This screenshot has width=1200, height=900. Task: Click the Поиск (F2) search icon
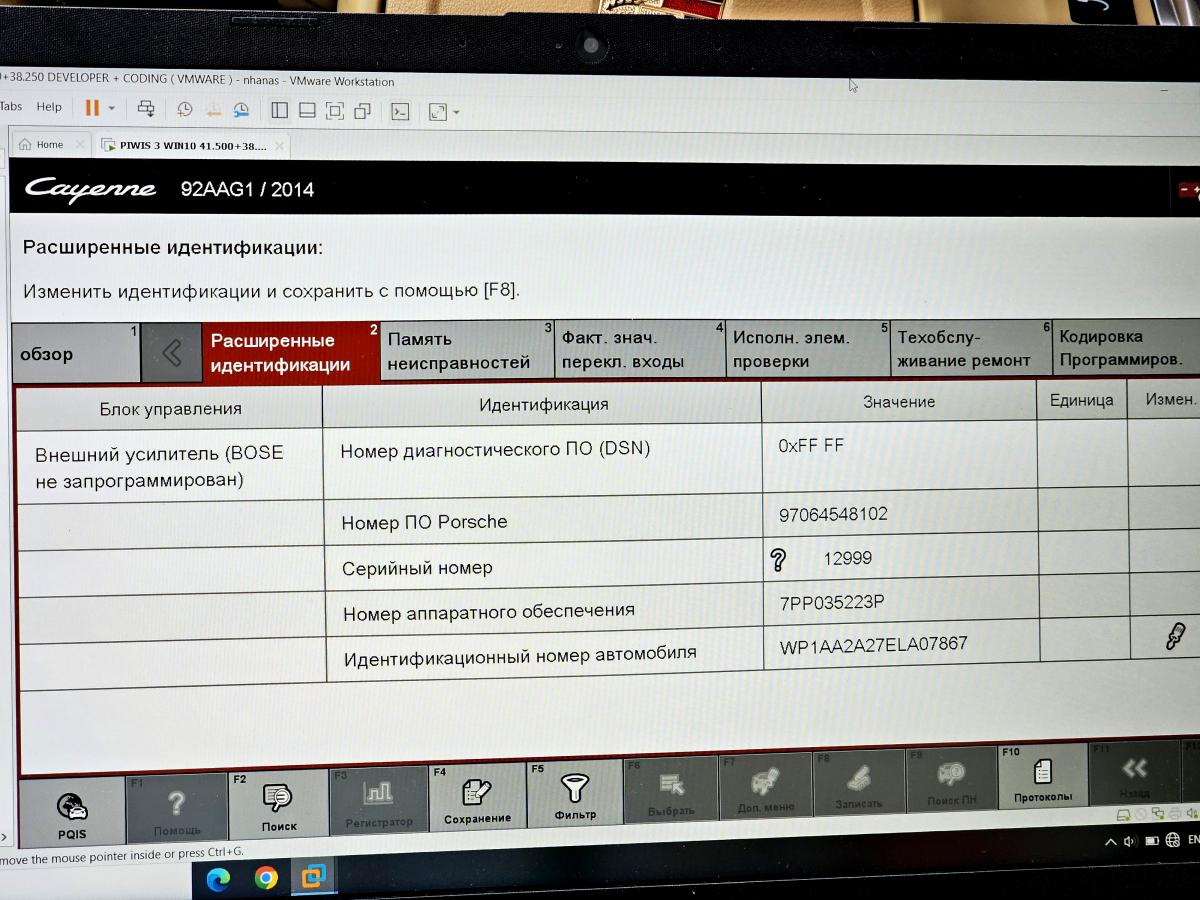[277, 804]
